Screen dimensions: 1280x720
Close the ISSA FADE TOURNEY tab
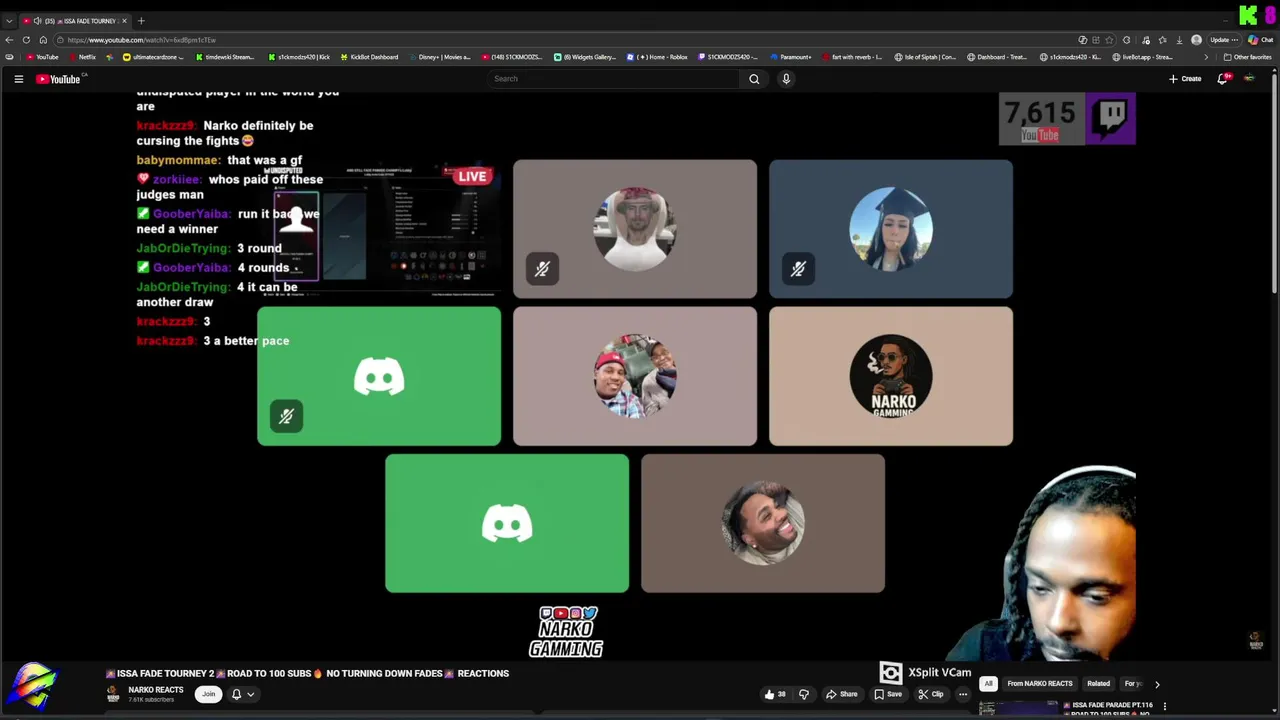pyautogui.click(x=125, y=21)
